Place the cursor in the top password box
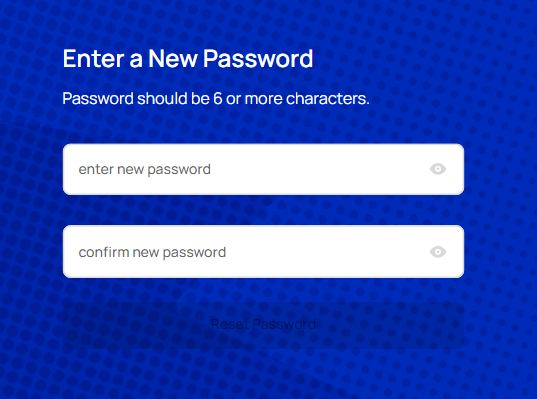 pos(263,169)
